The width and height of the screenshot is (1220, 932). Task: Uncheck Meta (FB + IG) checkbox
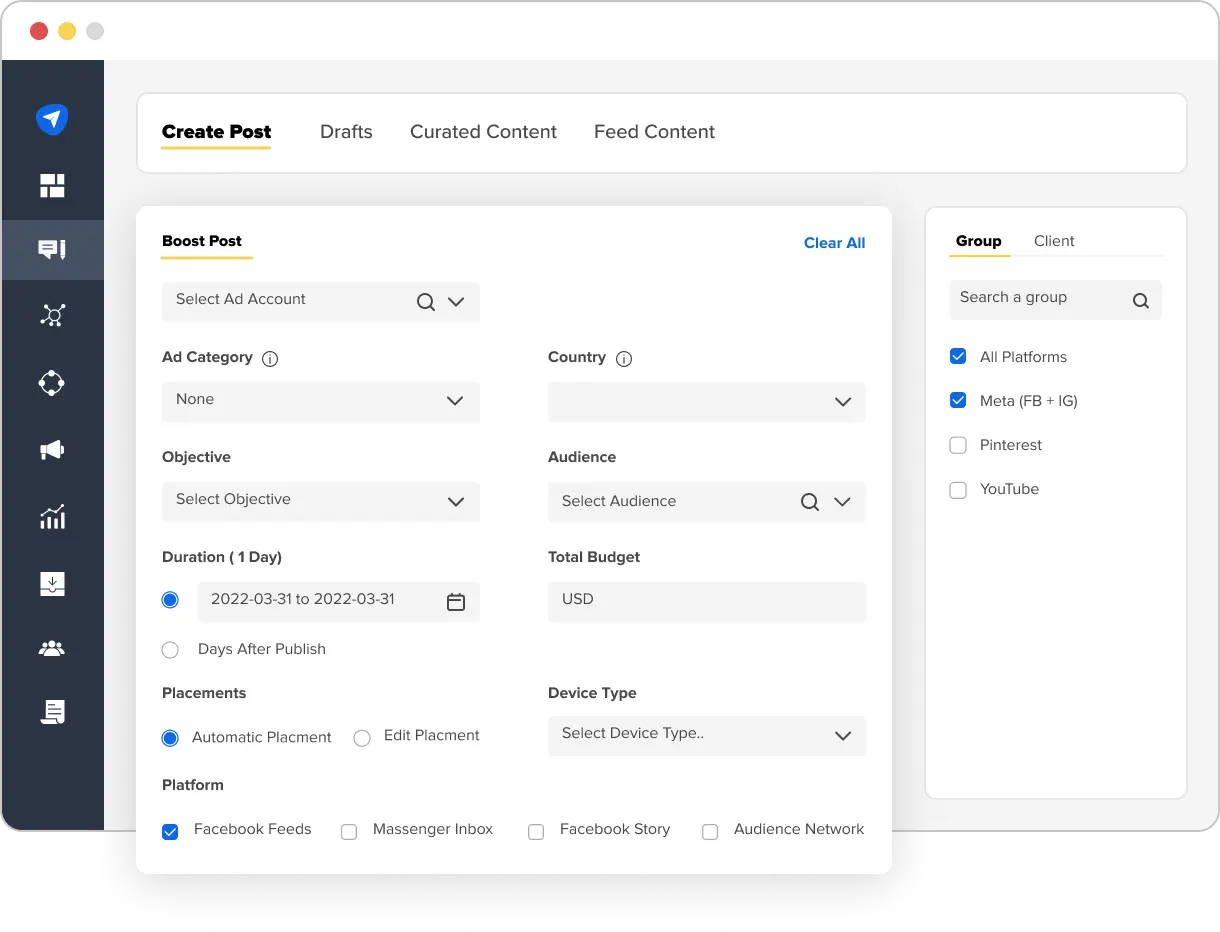958,400
